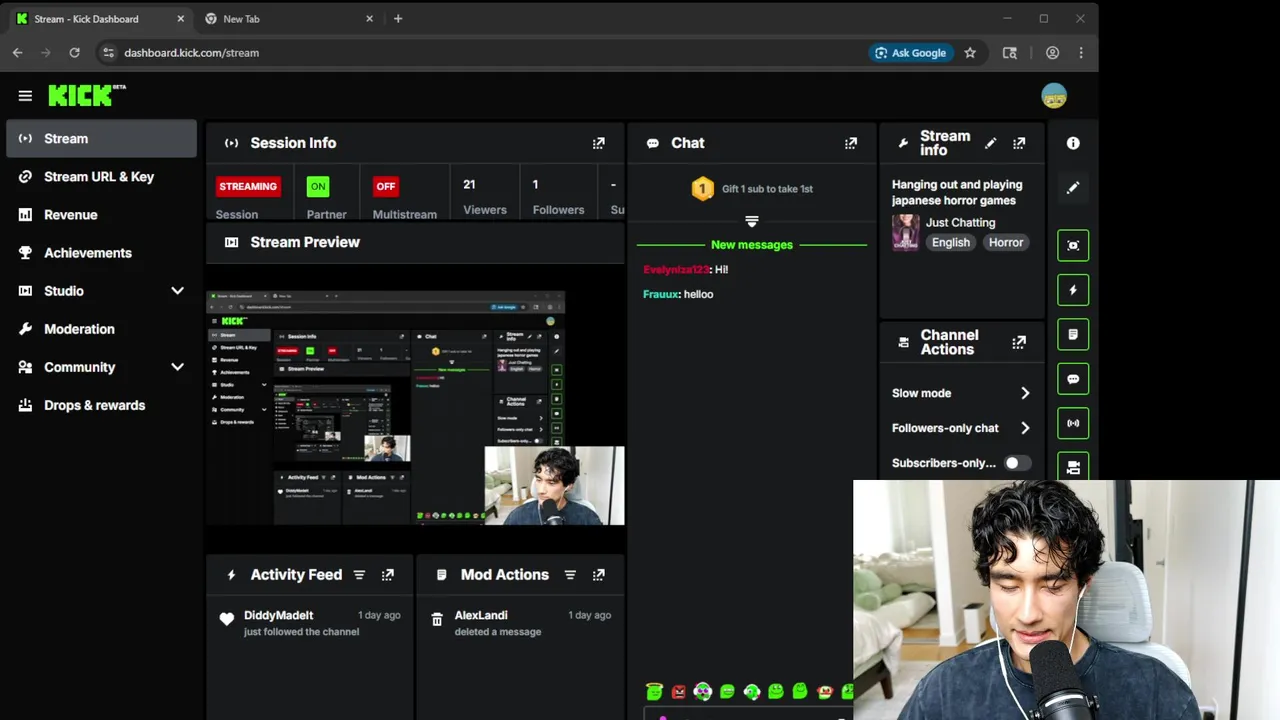Screen dimensions: 1280x720
Task: Open Chrome's three-dot menu
Action: pyautogui.click(x=1081, y=53)
